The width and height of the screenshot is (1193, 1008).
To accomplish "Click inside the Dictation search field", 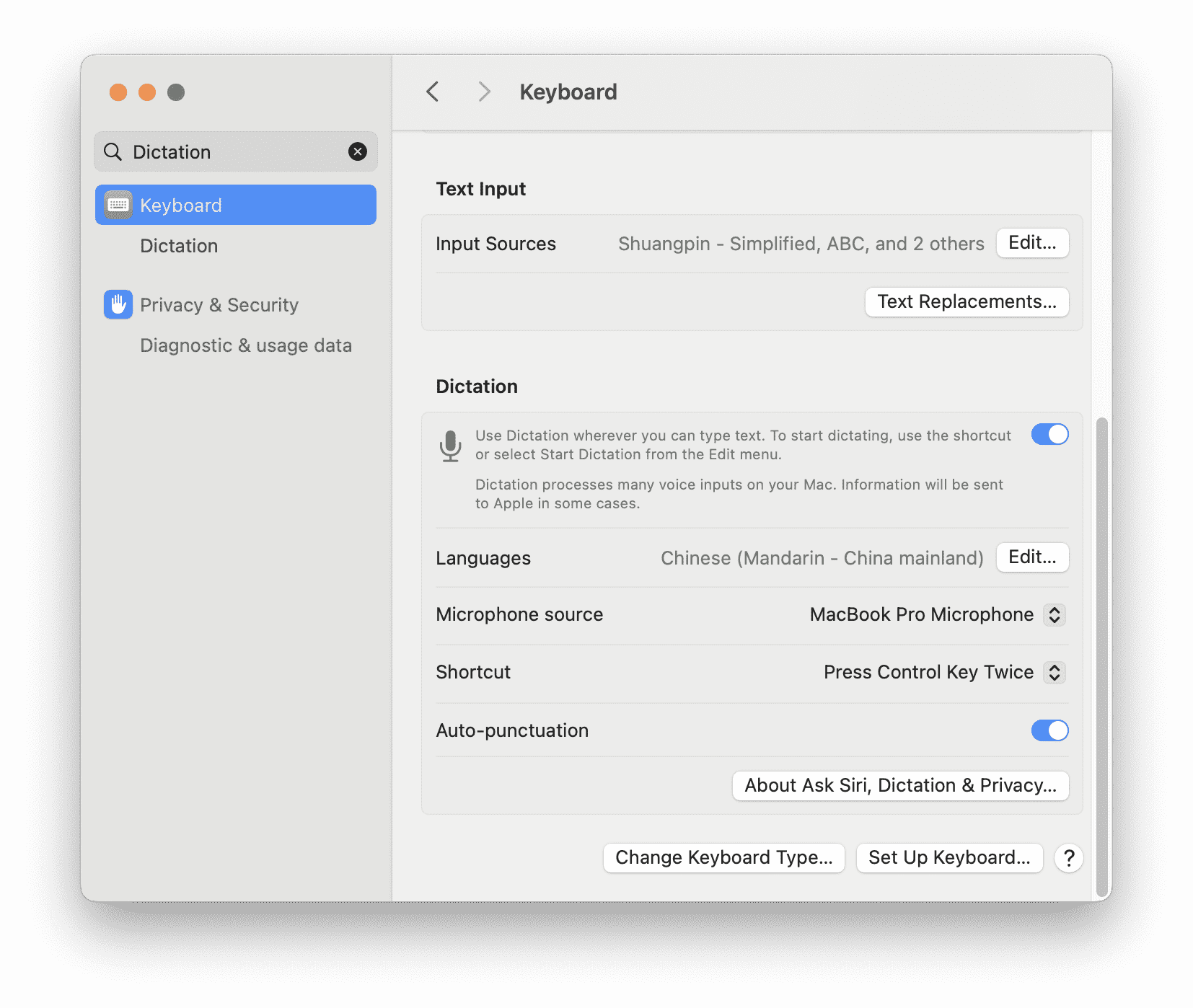I will pos(236,151).
